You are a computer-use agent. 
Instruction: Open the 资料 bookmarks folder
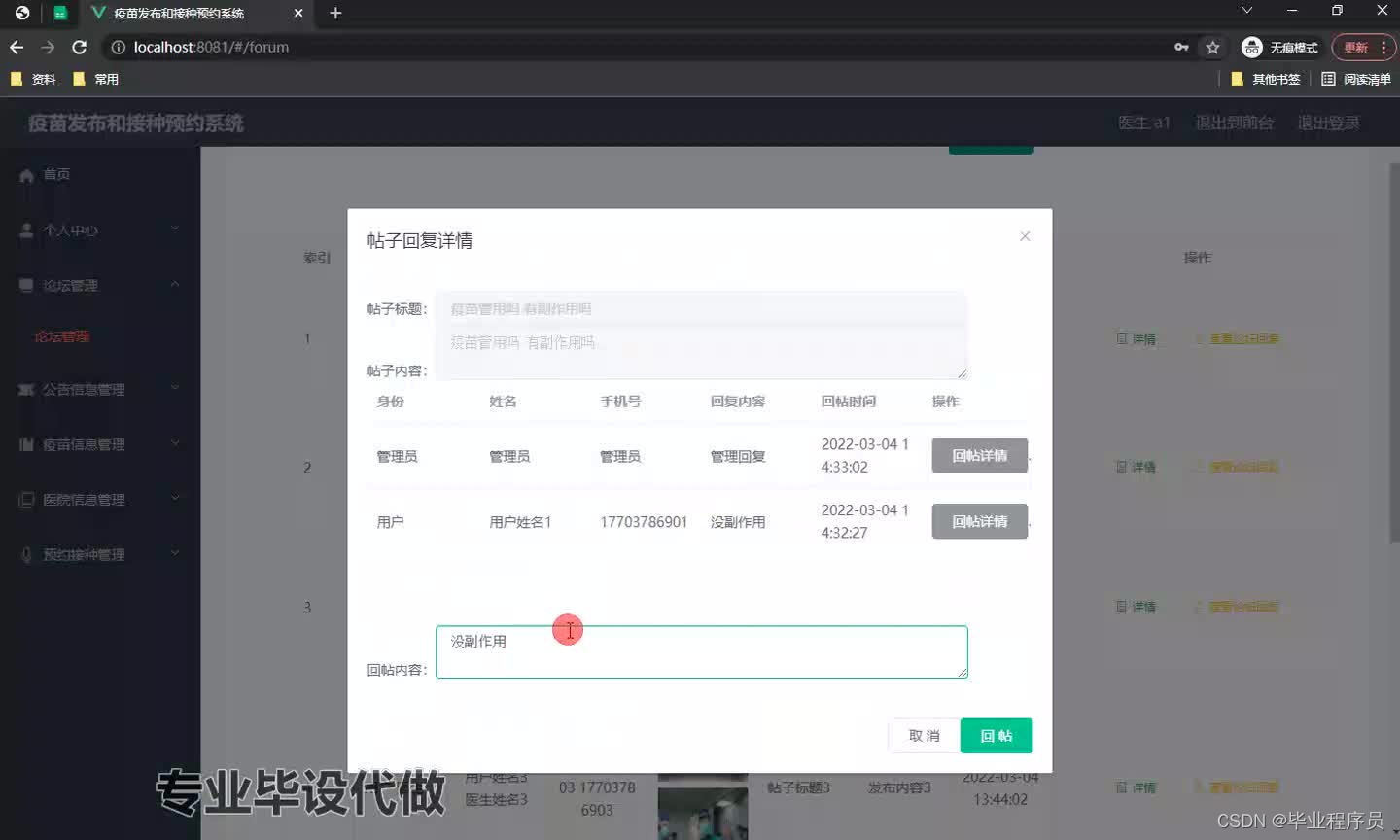pos(34,79)
